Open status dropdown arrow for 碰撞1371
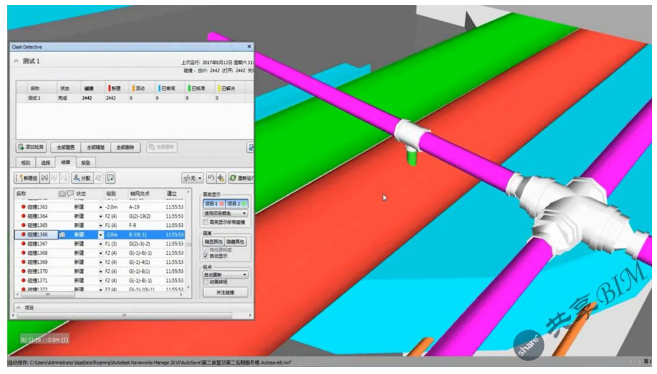The image size is (657, 374). coord(101,281)
